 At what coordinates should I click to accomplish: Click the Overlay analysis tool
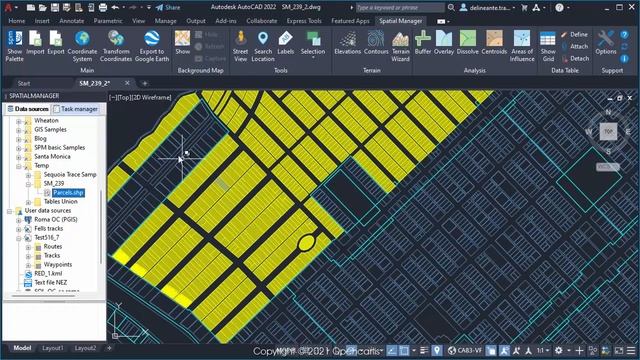[x=444, y=42]
